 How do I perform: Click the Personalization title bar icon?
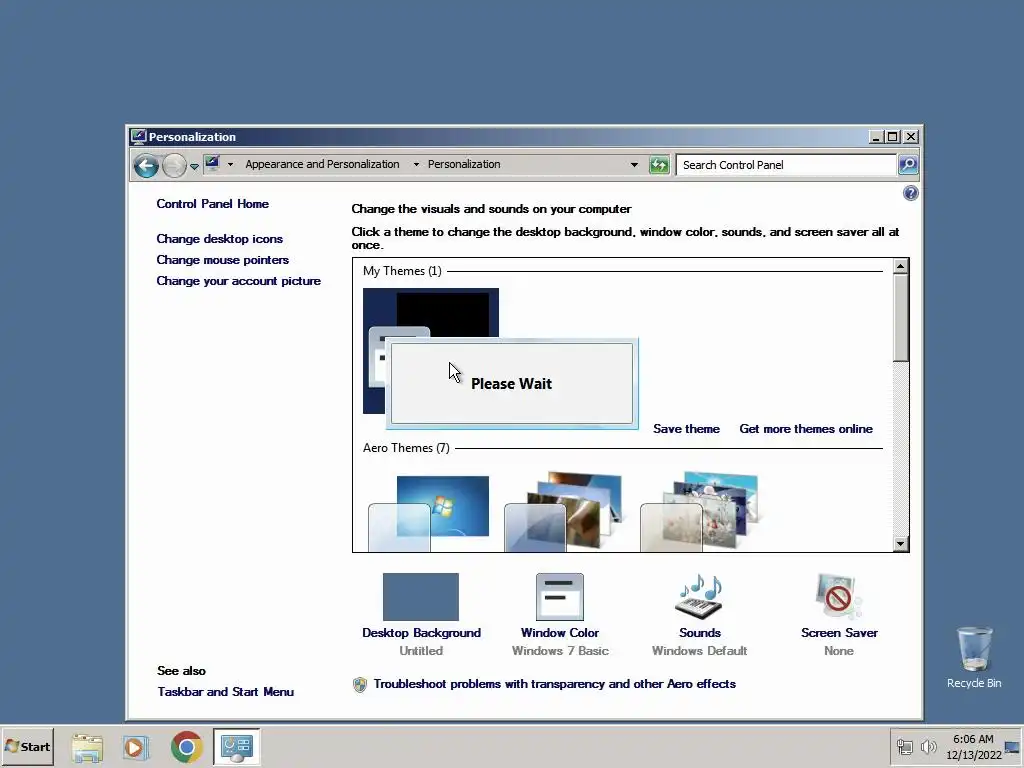point(138,136)
